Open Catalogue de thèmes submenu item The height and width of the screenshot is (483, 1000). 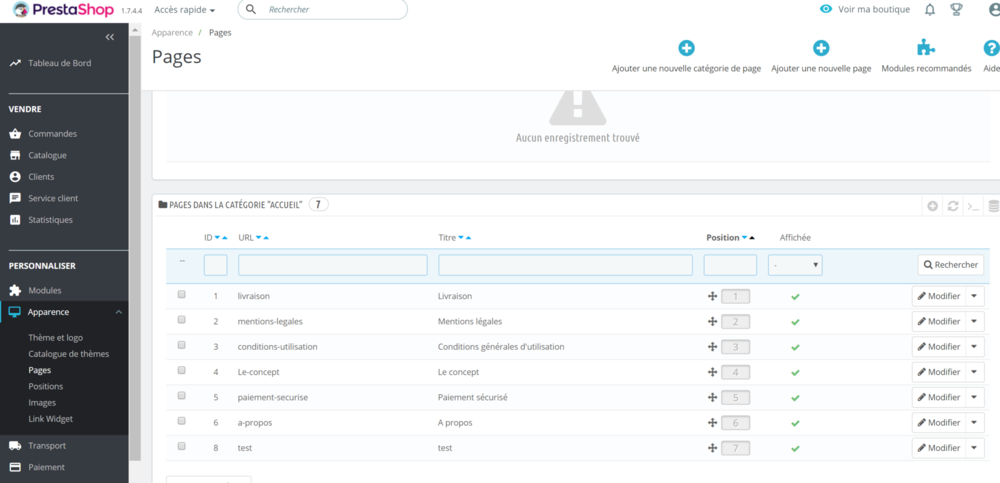coord(69,353)
